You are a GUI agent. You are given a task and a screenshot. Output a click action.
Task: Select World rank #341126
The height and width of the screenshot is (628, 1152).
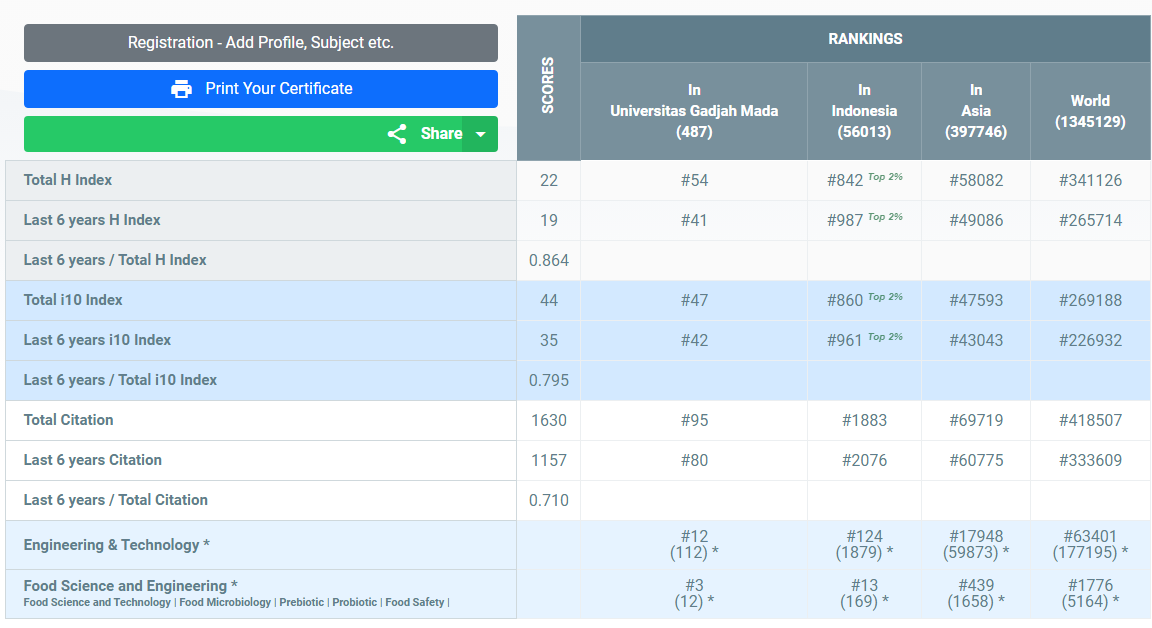coord(1090,181)
